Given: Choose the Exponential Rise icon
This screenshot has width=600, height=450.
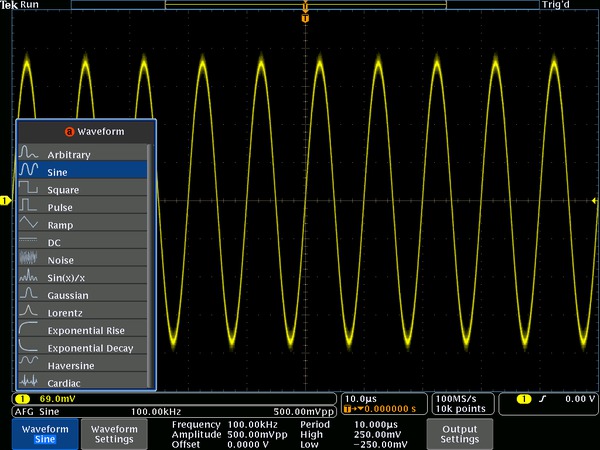Looking at the screenshot, I should click(x=29, y=330).
